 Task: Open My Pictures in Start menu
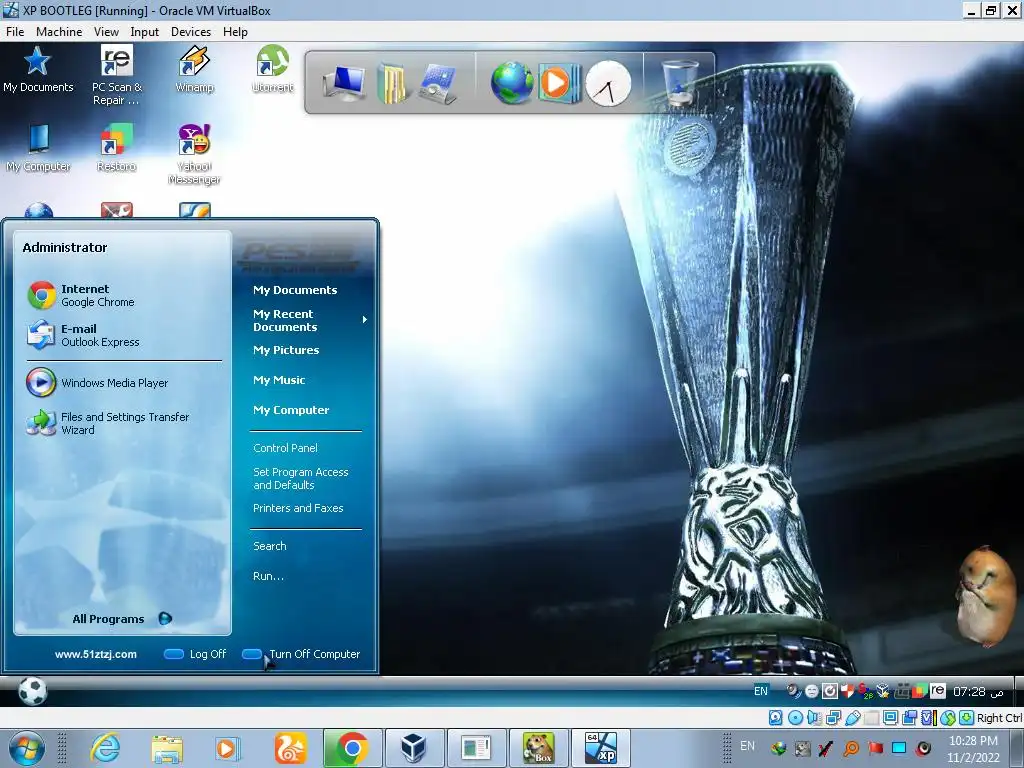[x=286, y=350]
